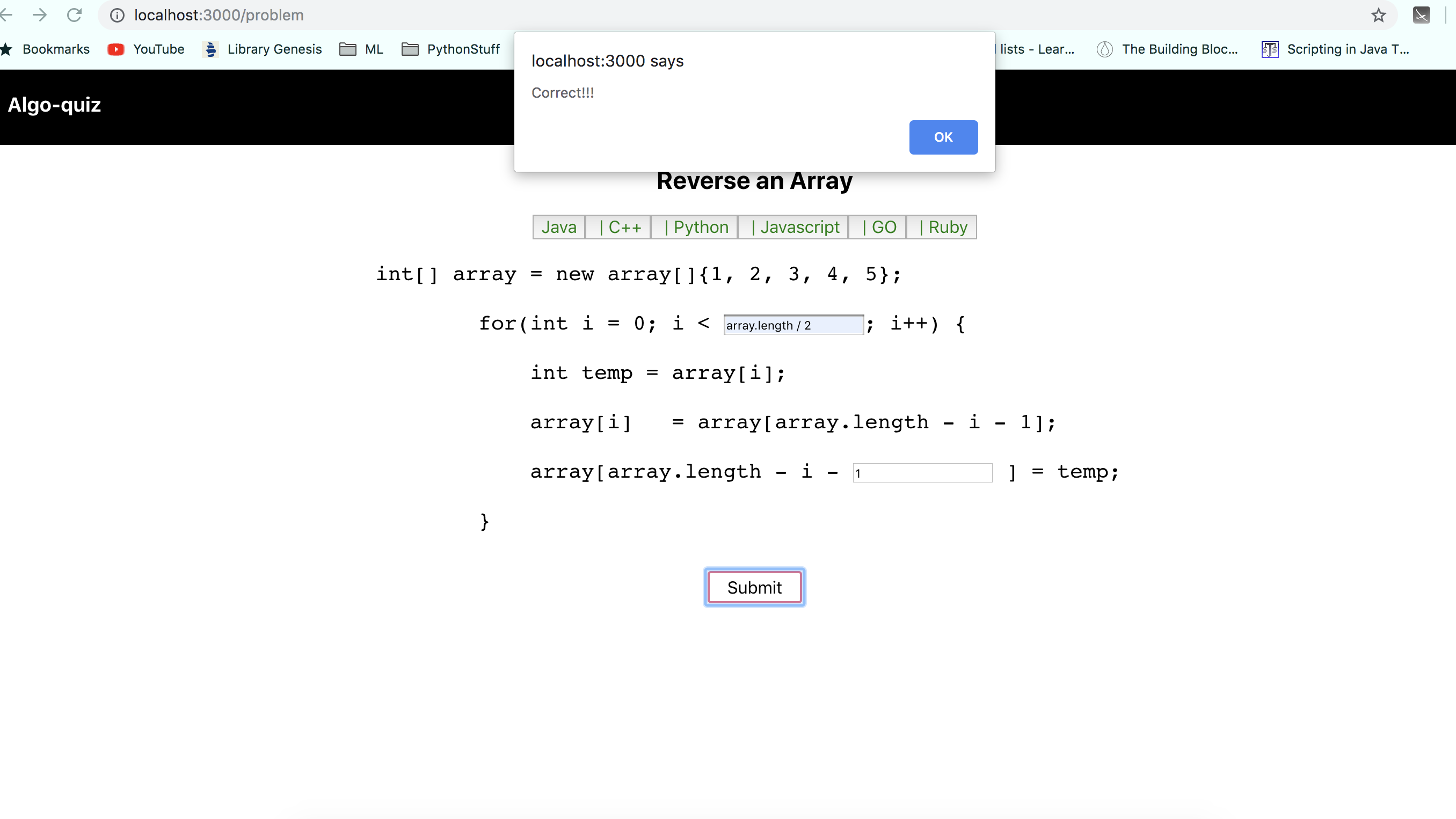Open The Building Blocks bookmark
The height and width of the screenshot is (819, 1456).
pos(1168,49)
